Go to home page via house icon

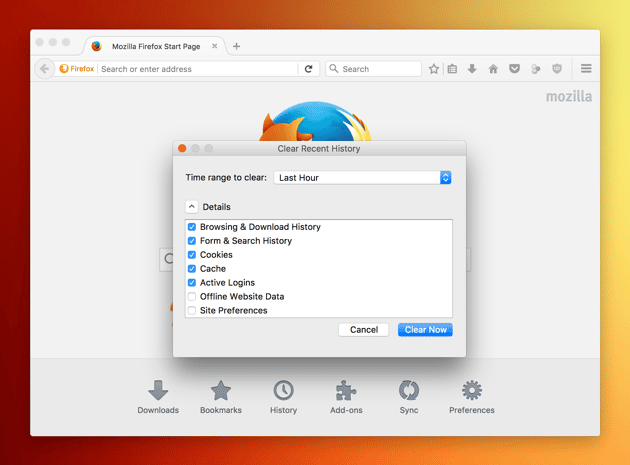(x=493, y=69)
